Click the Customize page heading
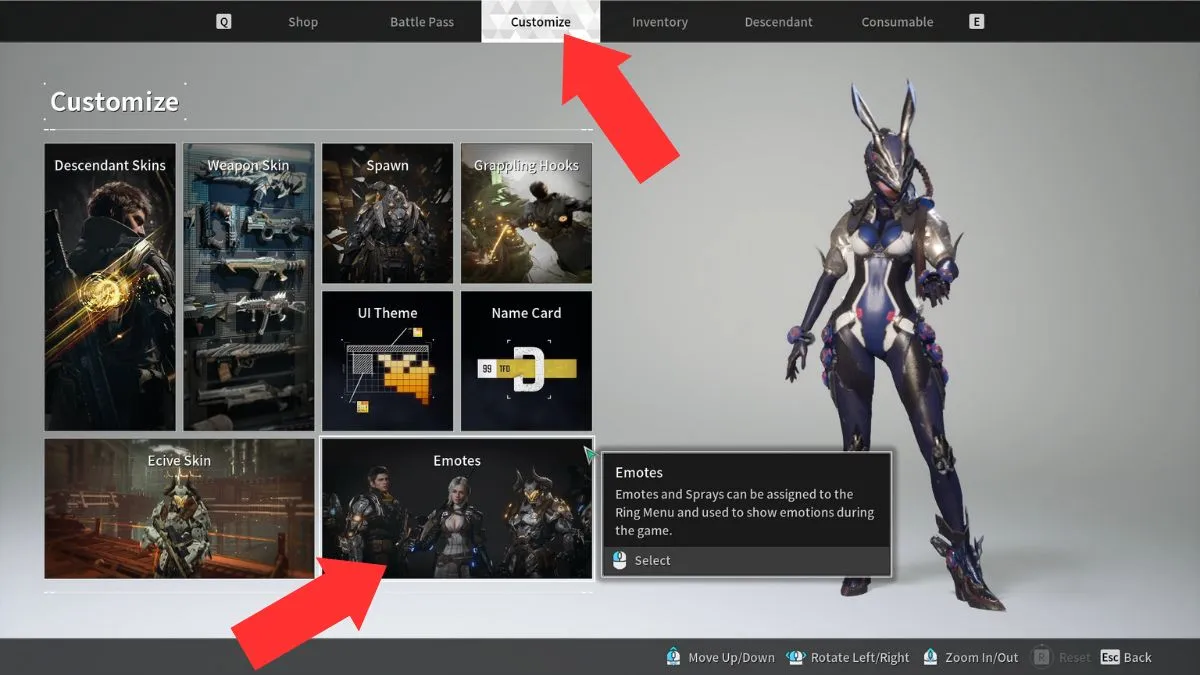Screen dimensions: 1200x675 pyautogui.click(x=114, y=102)
